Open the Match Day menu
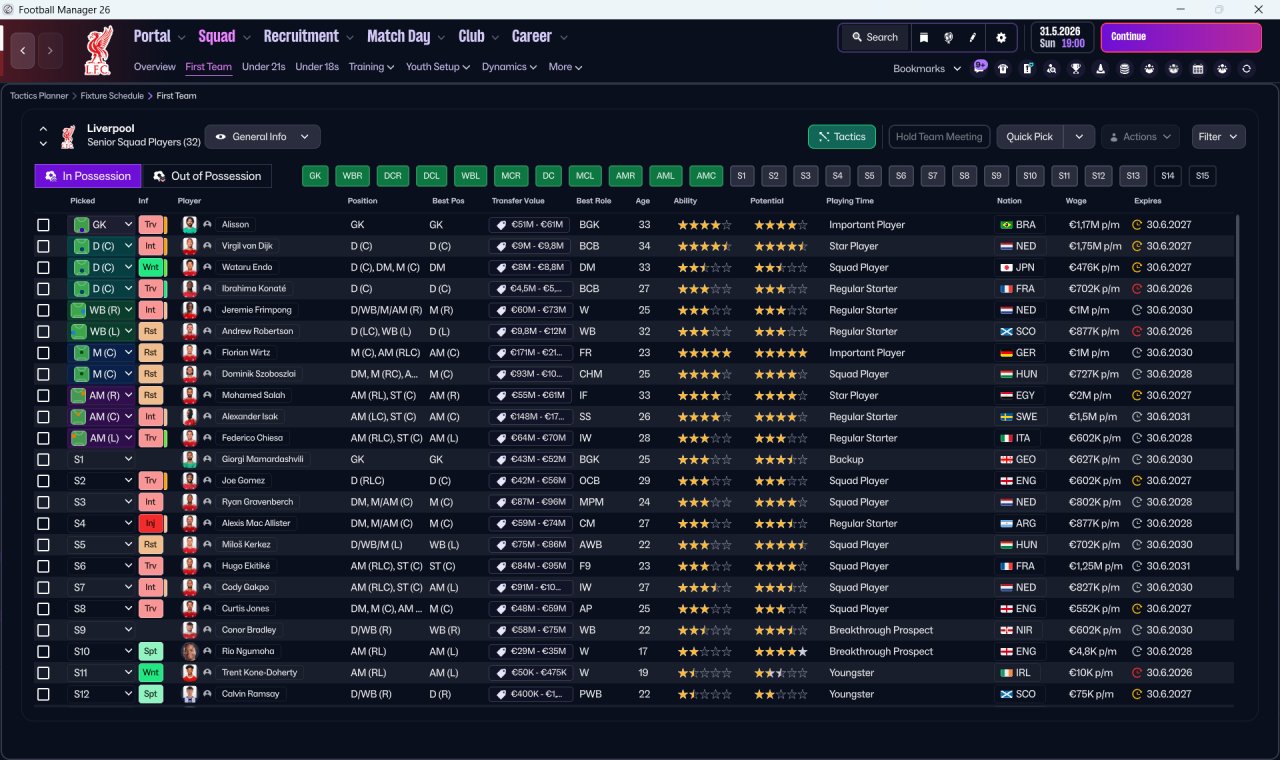The width and height of the screenshot is (1280, 760). [405, 36]
